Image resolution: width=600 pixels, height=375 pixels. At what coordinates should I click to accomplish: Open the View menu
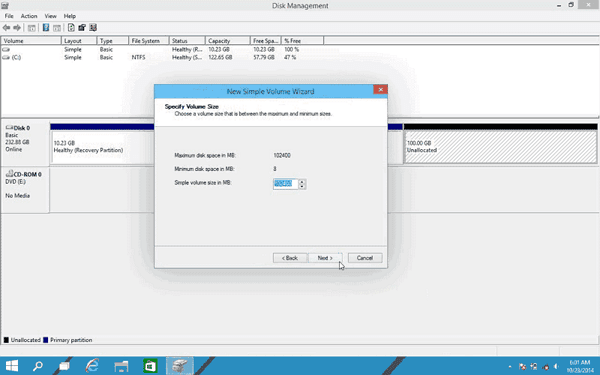[x=51, y=16]
